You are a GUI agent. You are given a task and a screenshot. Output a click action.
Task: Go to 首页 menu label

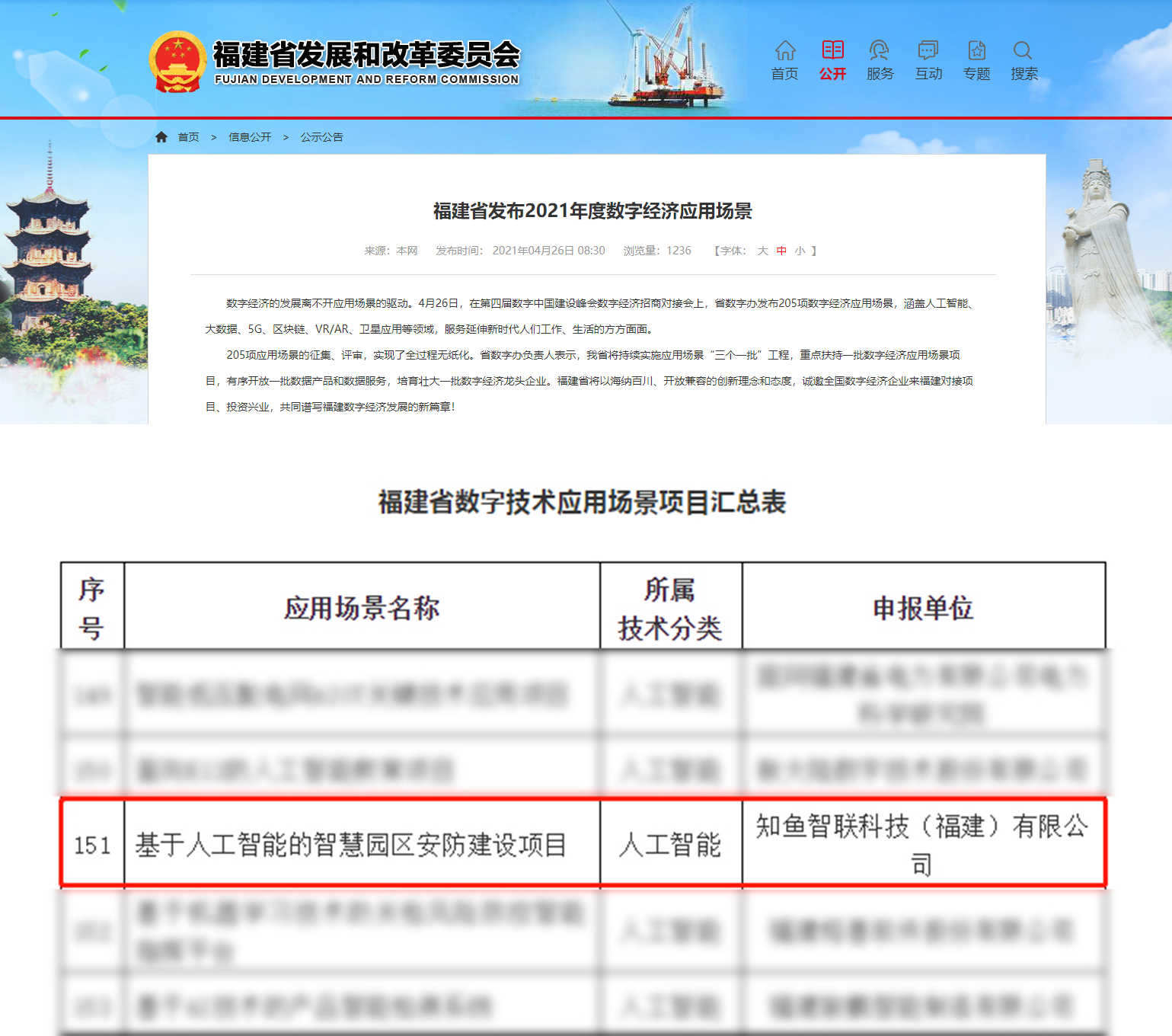click(x=785, y=74)
